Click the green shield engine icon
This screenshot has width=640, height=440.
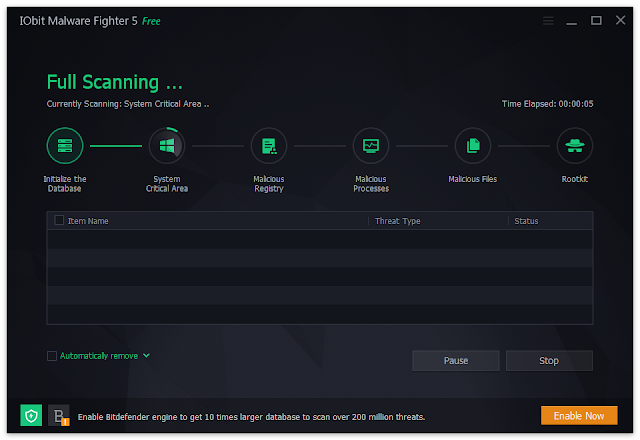pyautogui.click(x=31, y=416)
